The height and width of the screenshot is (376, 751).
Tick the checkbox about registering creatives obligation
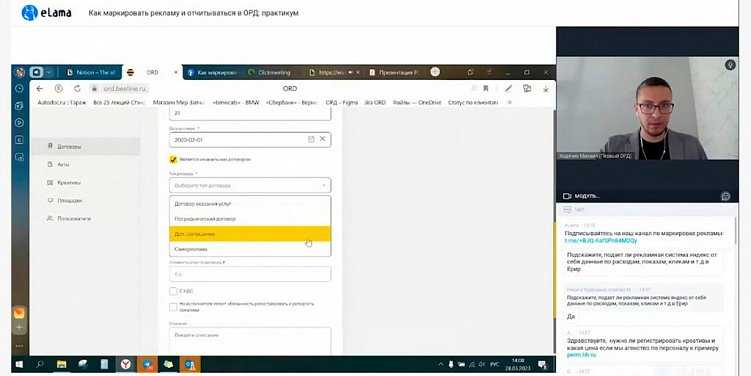(173, 307)
